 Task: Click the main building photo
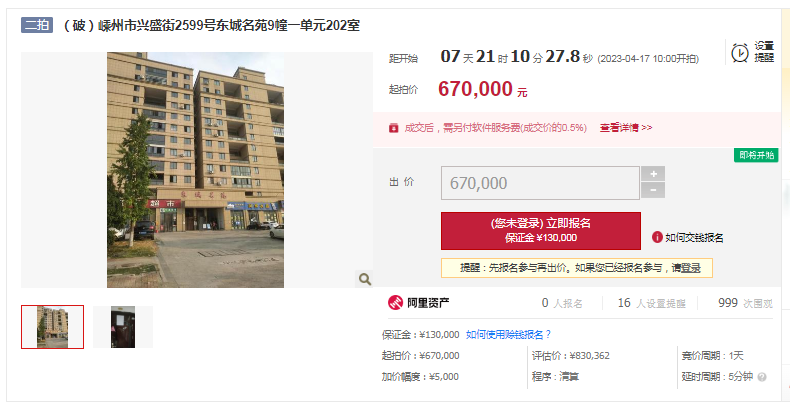(x=195, y=170)
